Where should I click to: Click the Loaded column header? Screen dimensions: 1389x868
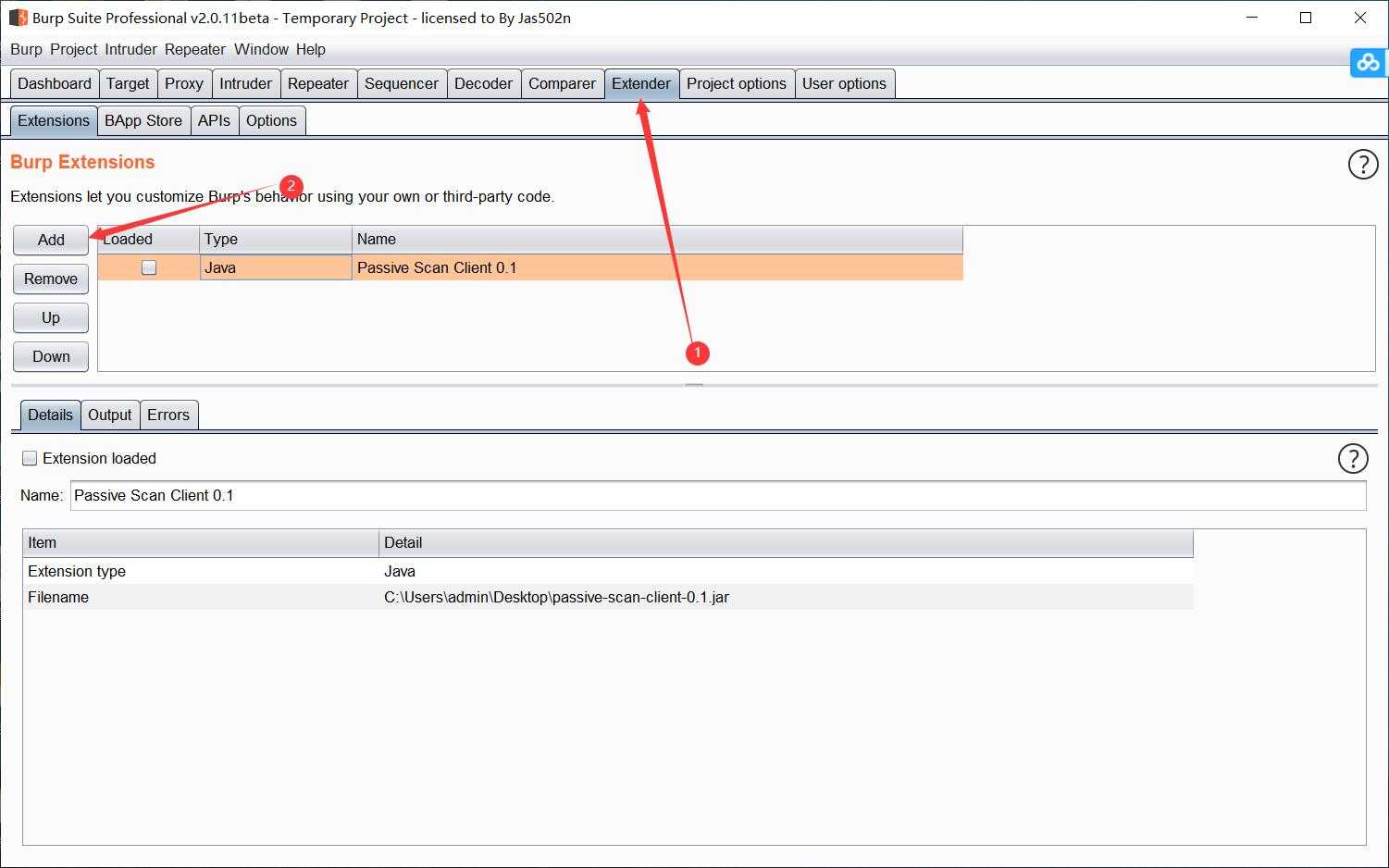click(148, 239)
